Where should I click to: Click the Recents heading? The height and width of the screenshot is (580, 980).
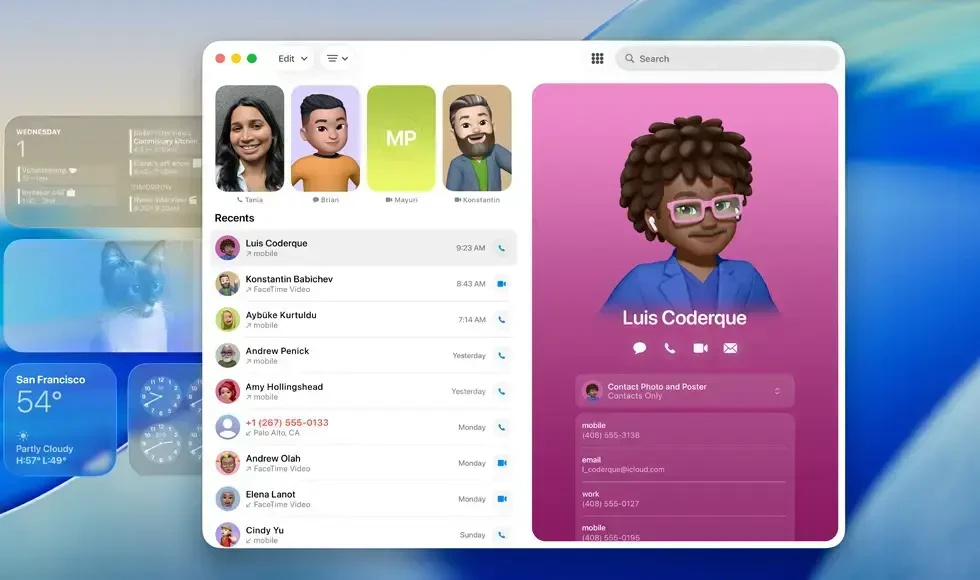click(x=234, y=218)
